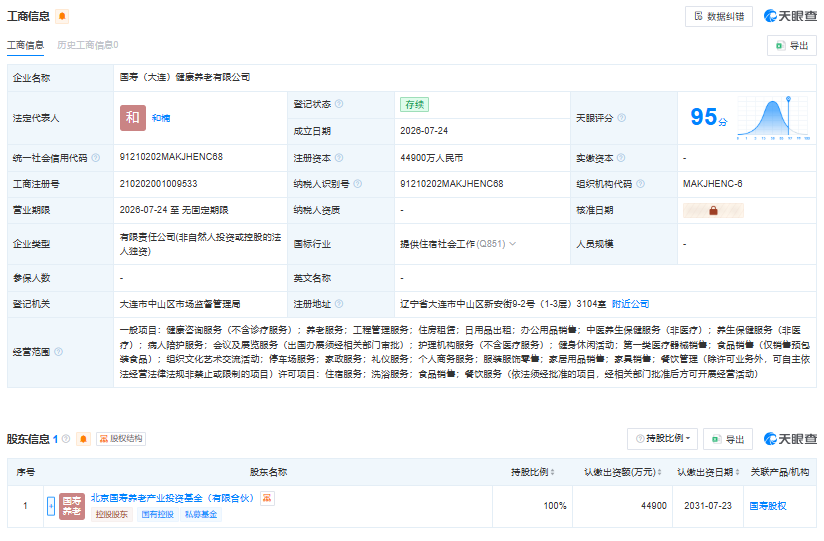Click the 44900万人民币 registered capital value
Viewport: 824px width, 541px height.
tap(431, 158)
